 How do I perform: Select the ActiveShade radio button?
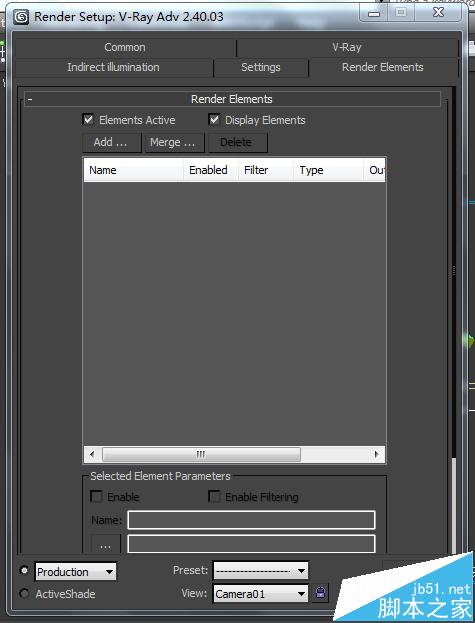(24, 594)
